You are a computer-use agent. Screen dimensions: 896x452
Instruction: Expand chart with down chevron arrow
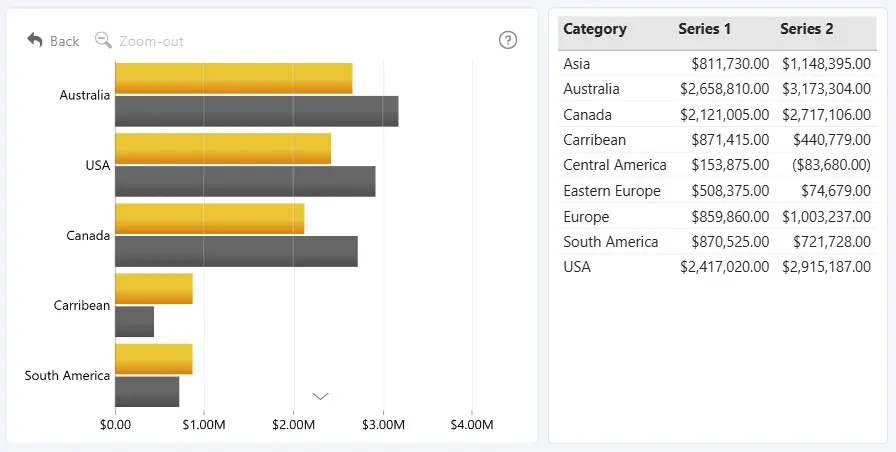tap(321, 396)
